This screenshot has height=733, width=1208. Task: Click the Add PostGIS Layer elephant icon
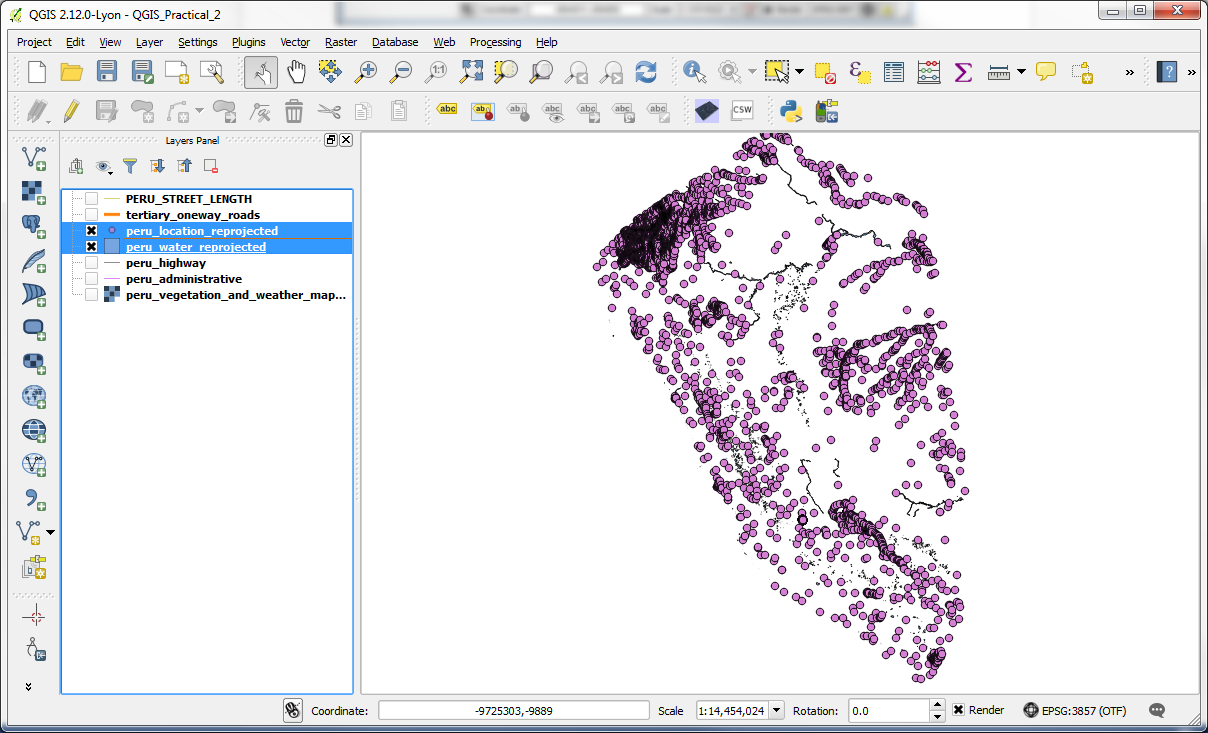point(34,225)
